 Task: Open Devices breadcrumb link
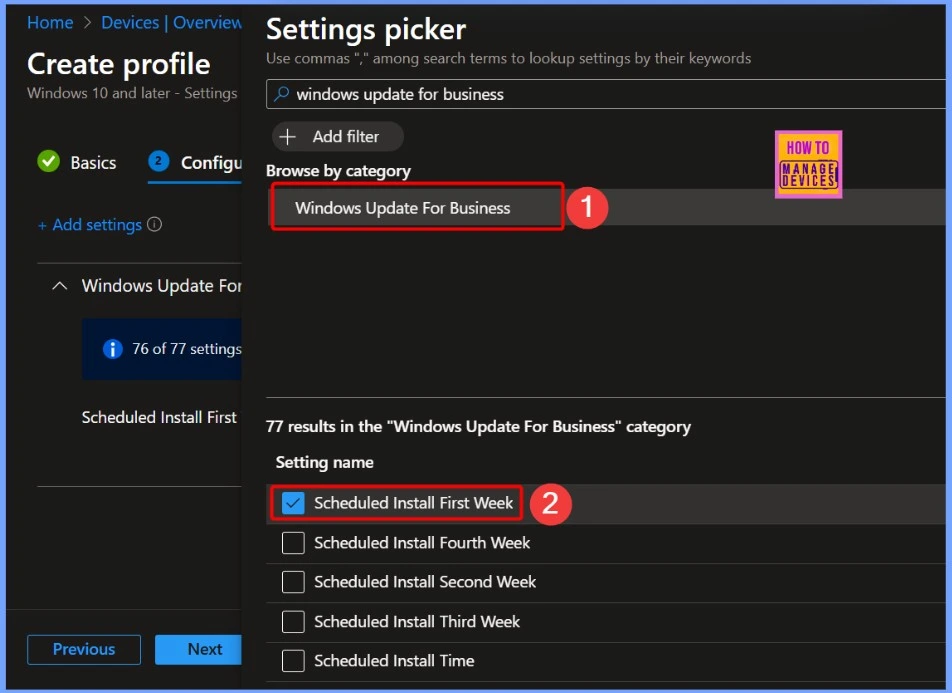click(x=130, y=22)
